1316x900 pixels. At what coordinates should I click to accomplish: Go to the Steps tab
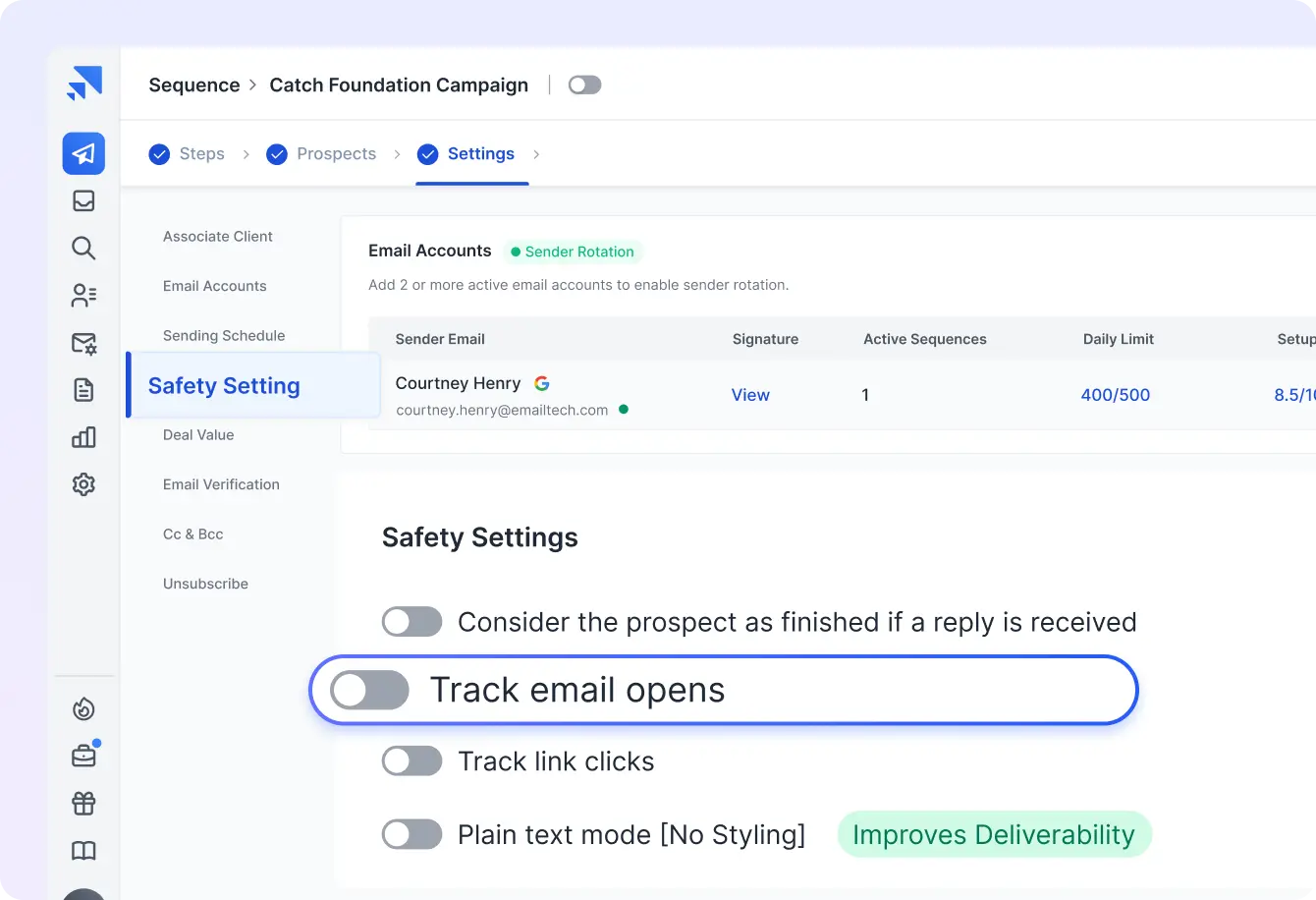tap(202, 153)
